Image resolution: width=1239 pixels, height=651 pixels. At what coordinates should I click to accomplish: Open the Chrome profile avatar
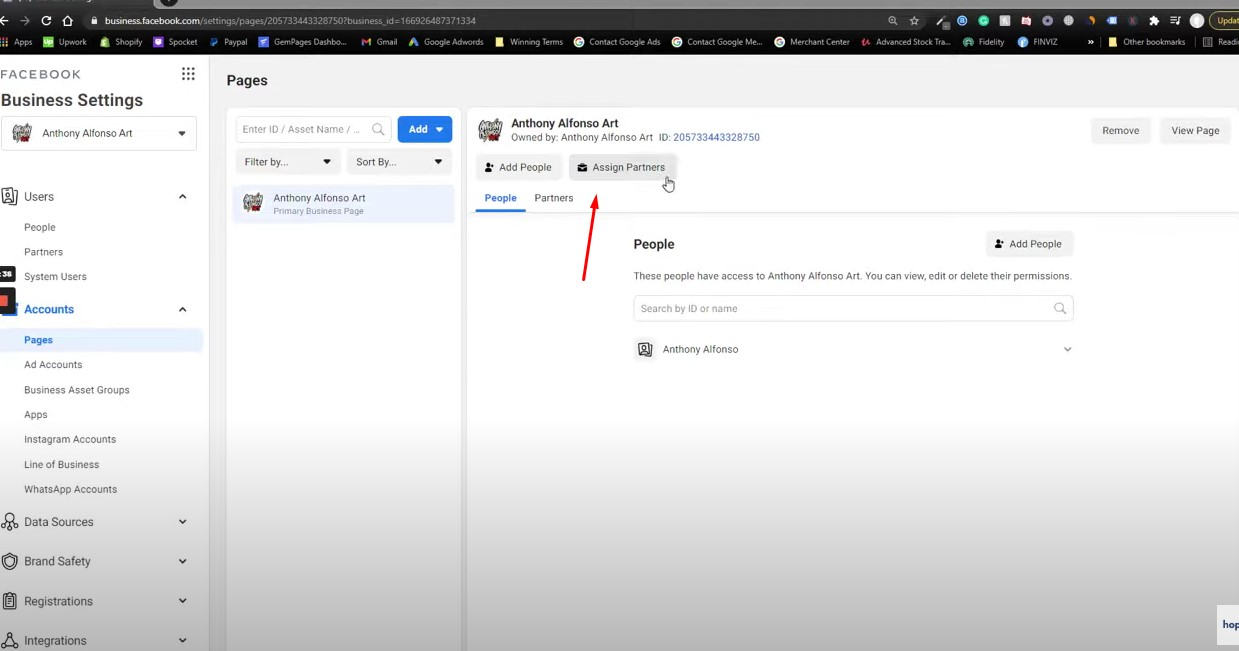[1197, 20]
